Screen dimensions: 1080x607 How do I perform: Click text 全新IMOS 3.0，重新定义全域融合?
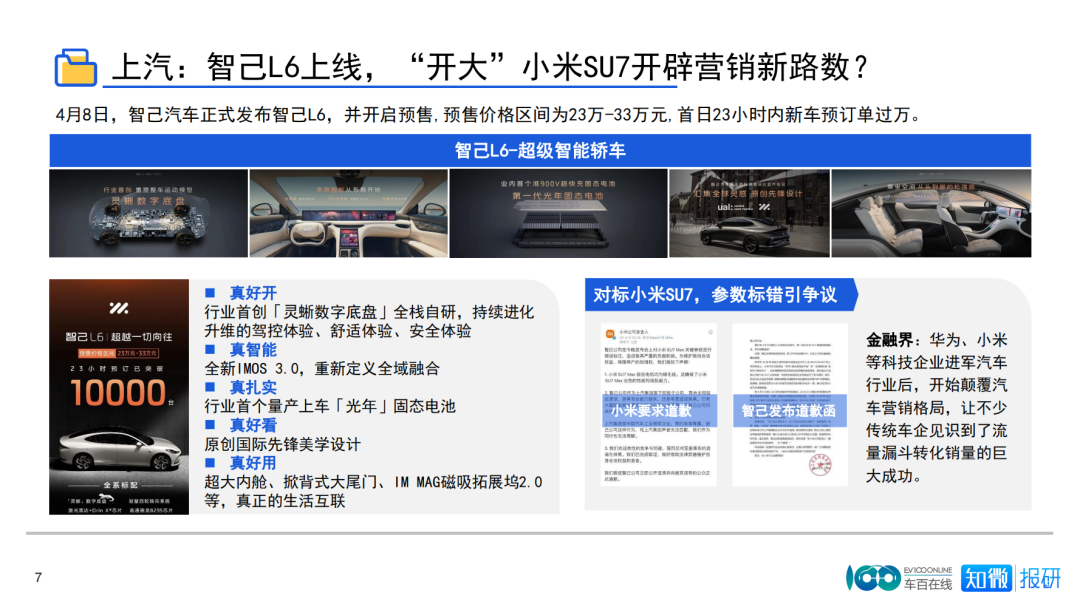pos(322,369)
